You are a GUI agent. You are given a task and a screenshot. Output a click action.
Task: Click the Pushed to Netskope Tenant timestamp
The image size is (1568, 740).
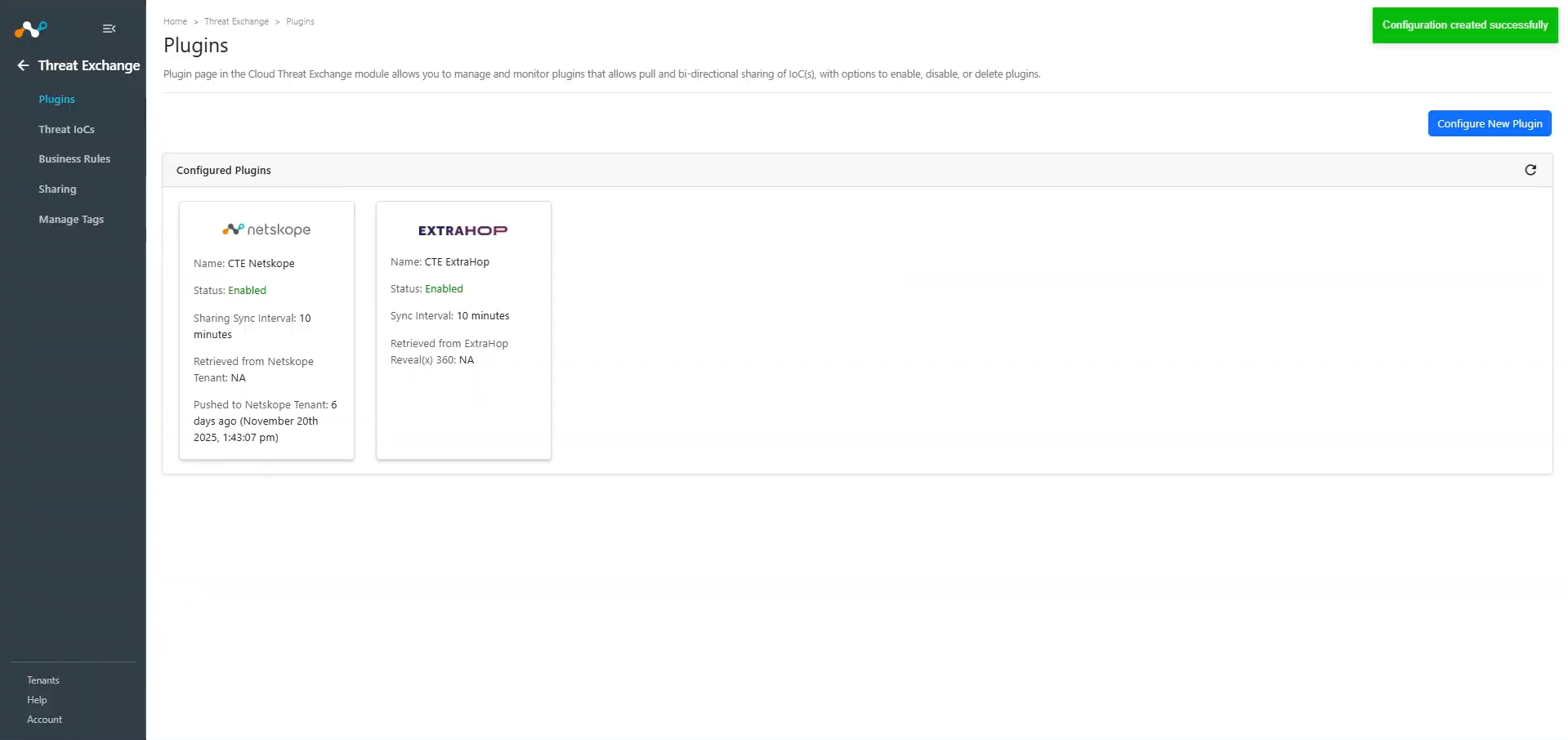(x=266, y=421)
